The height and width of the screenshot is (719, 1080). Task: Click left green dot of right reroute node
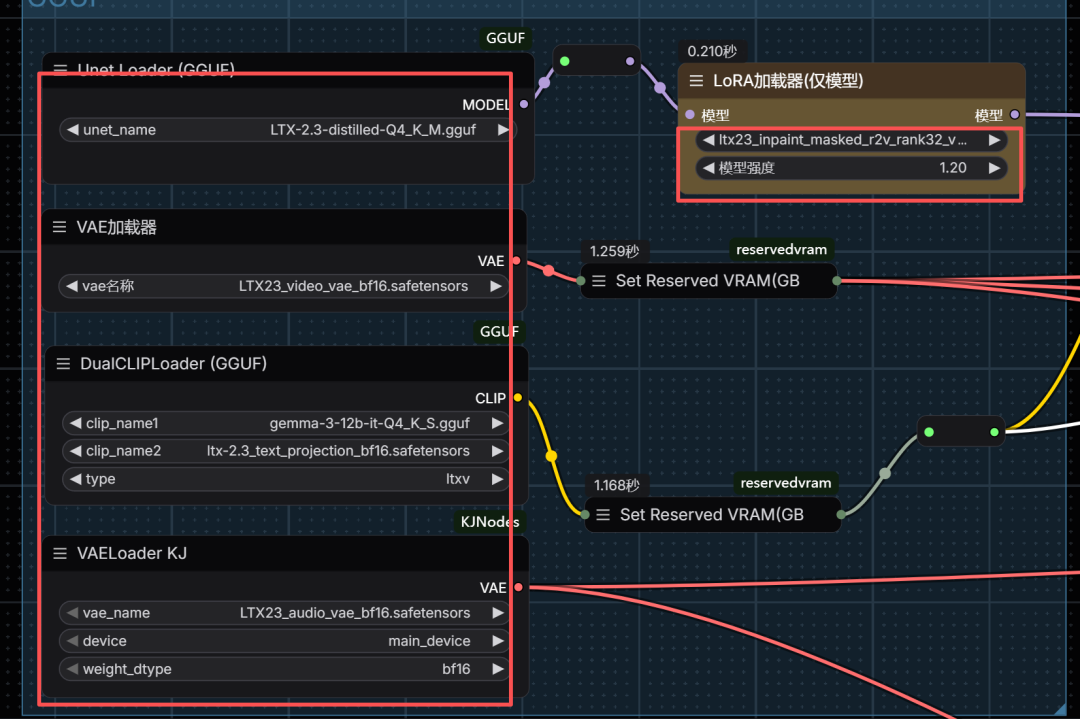pyautogui.click(x=929, y=432)
